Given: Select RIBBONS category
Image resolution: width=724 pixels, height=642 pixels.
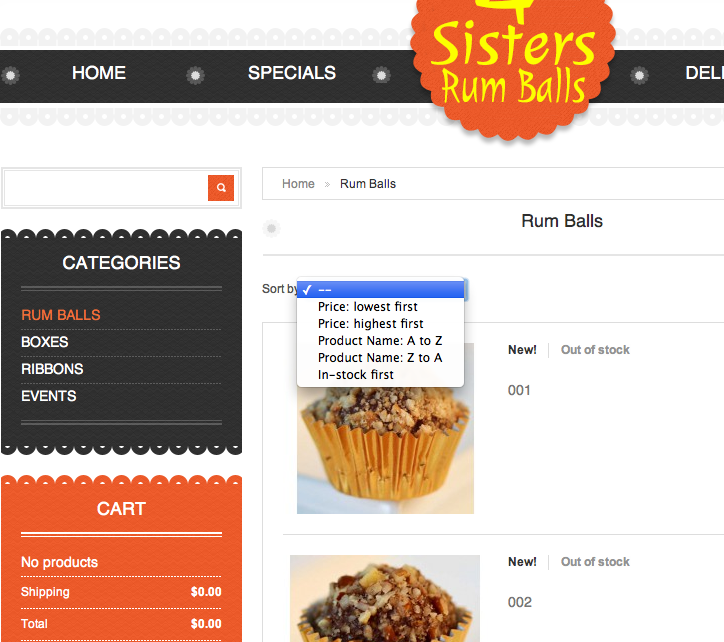Looking at the screenshot, I should point(52,369).
